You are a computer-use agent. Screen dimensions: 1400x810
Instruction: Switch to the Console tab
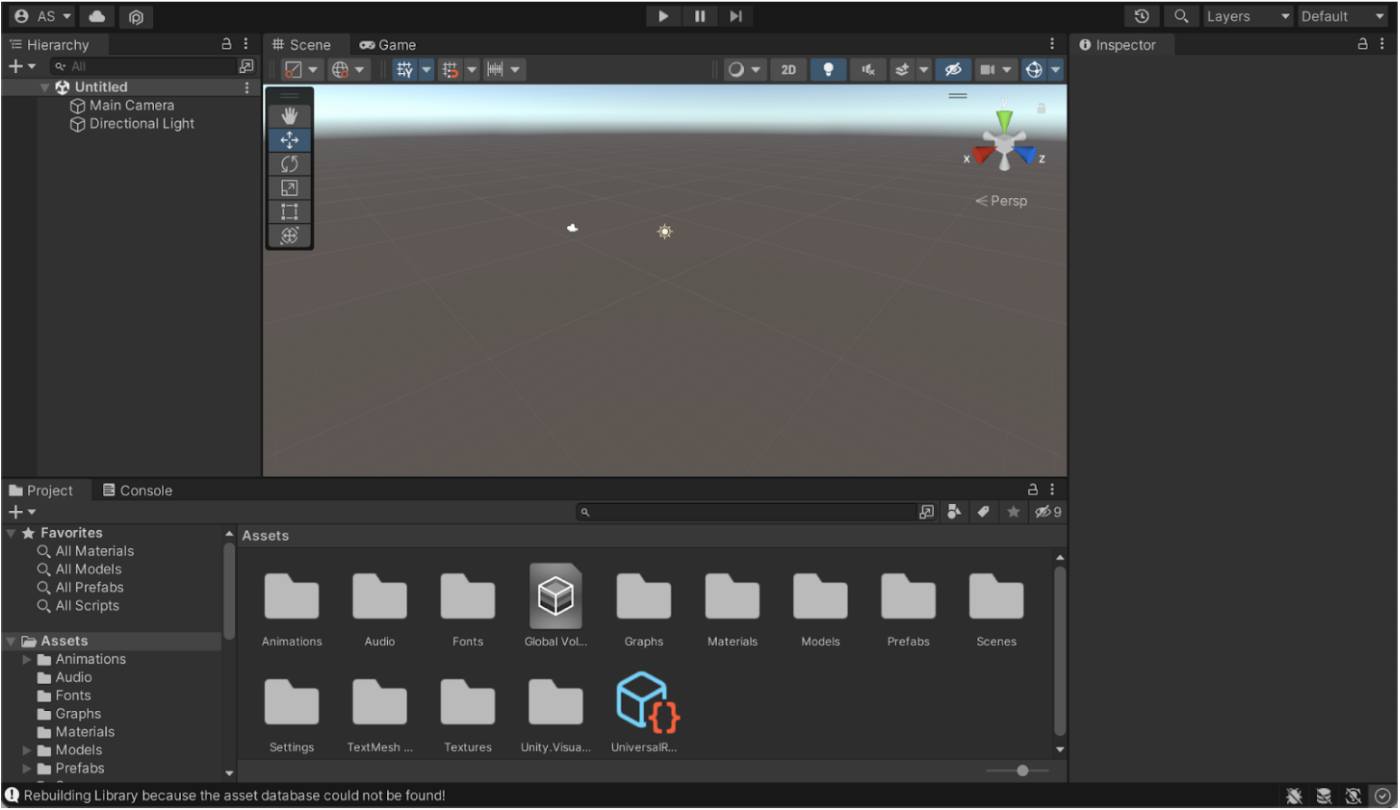point(137,490)
